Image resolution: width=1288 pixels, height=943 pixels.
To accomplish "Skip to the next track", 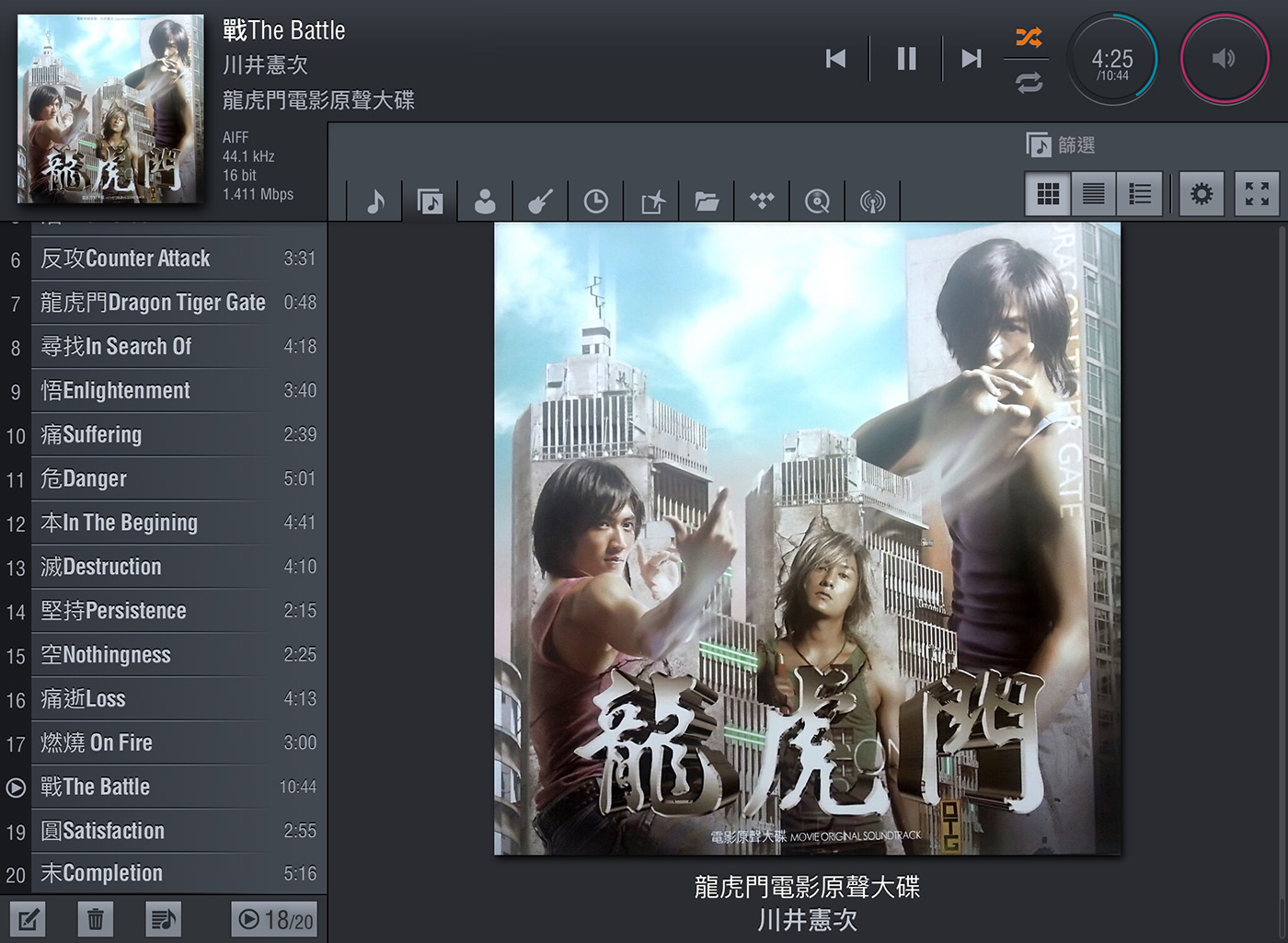I will pos(971,59).
